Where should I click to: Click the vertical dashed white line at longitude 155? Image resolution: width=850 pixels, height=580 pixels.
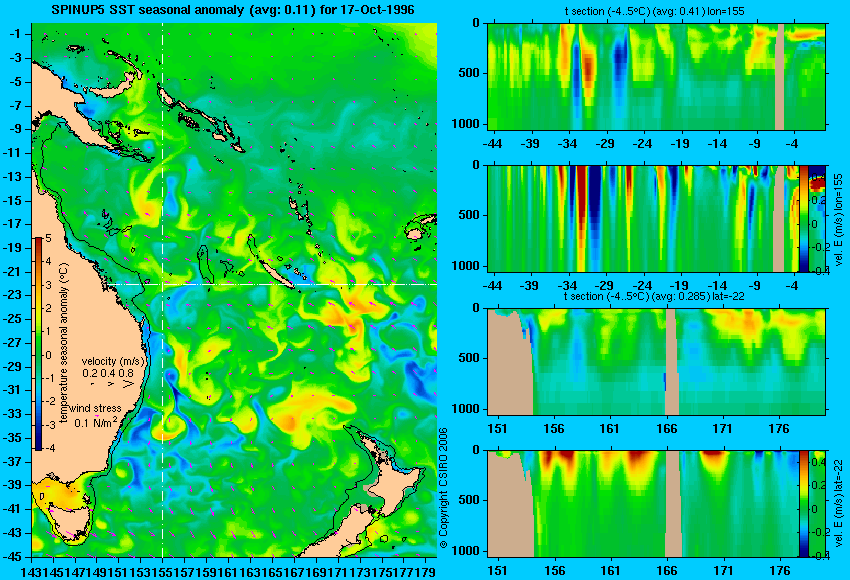162,290
